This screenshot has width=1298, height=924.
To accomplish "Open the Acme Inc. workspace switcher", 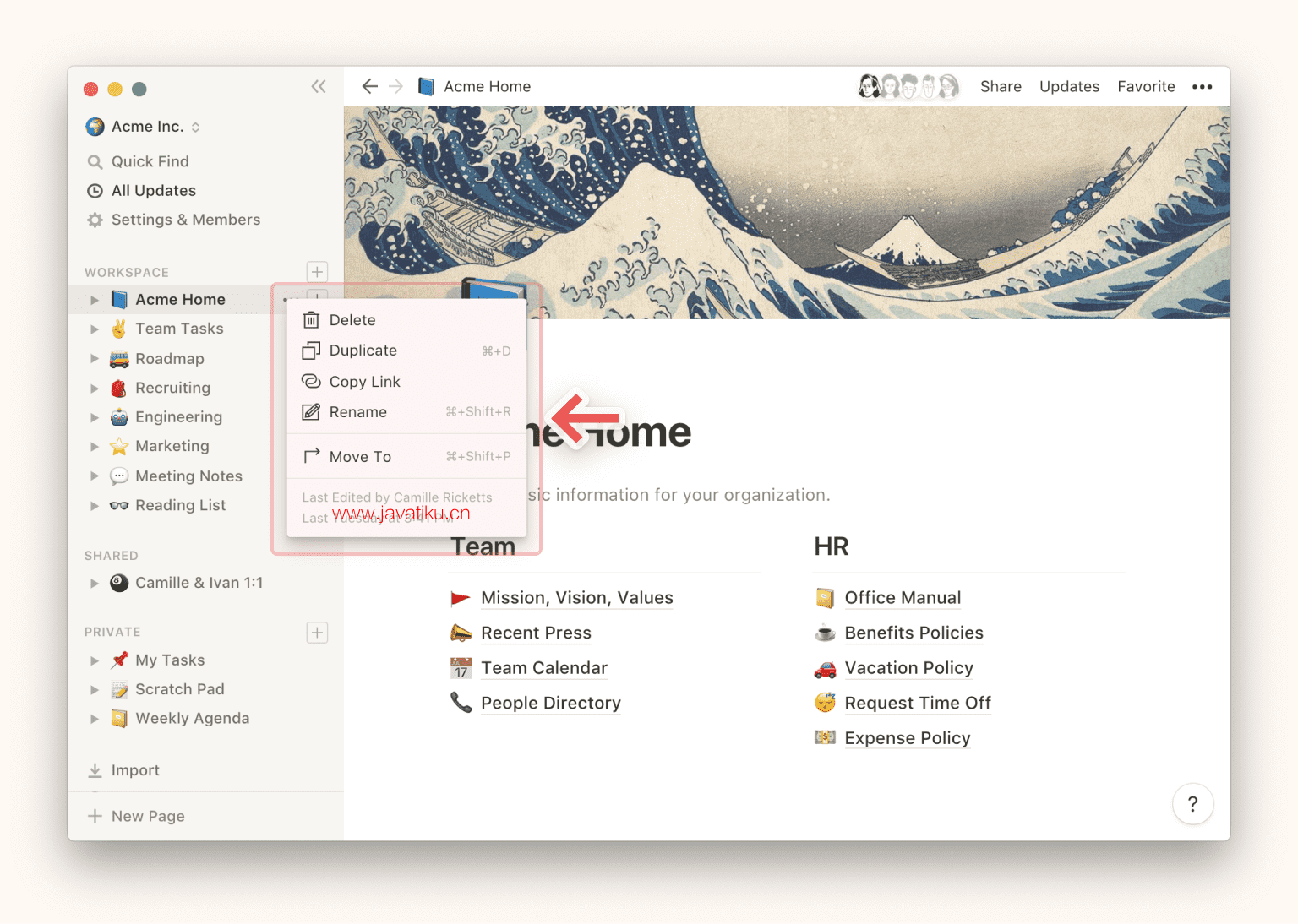I will coord(143,127).
